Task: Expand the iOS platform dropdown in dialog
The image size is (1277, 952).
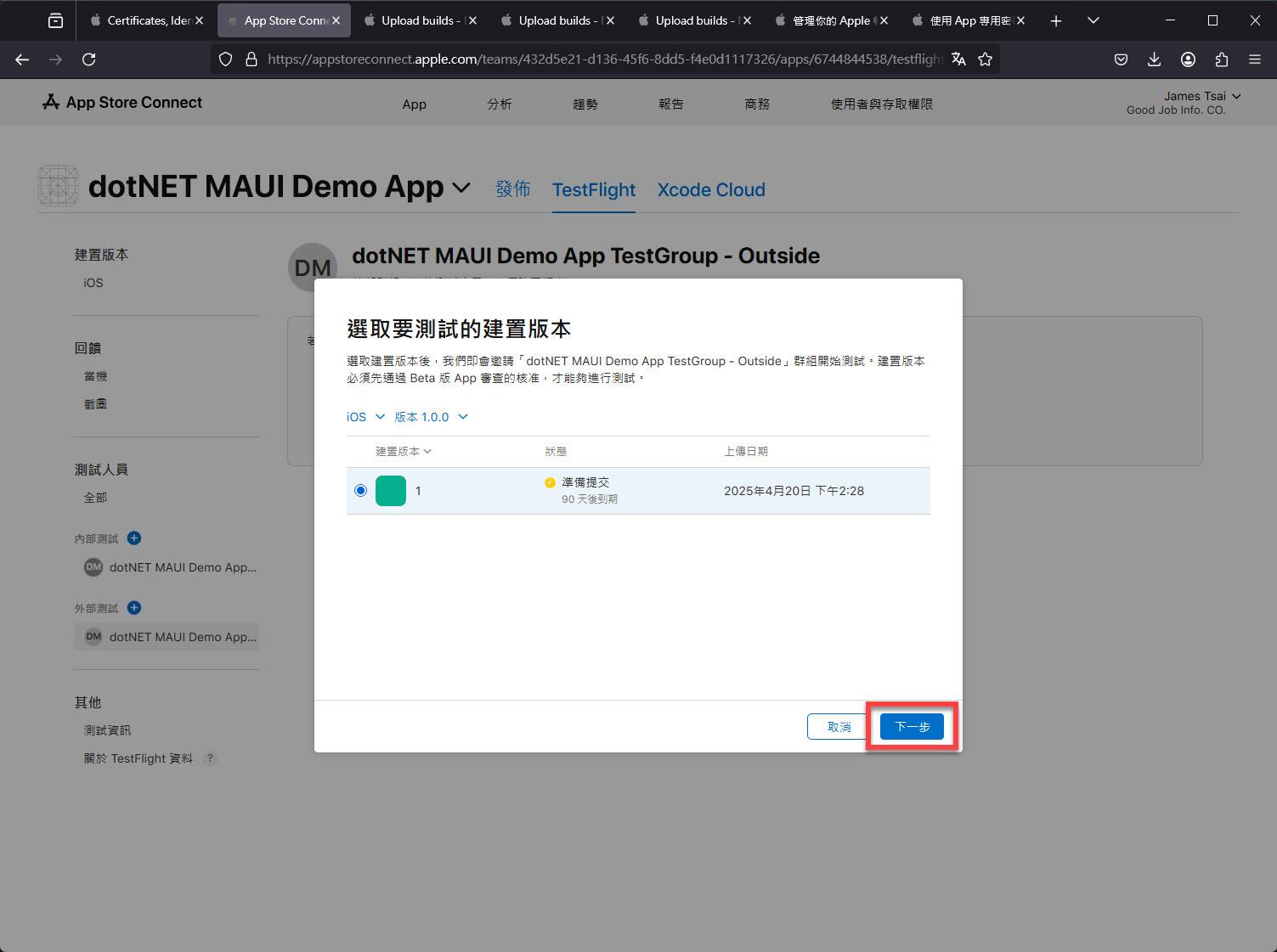Action: coord(366,417)
